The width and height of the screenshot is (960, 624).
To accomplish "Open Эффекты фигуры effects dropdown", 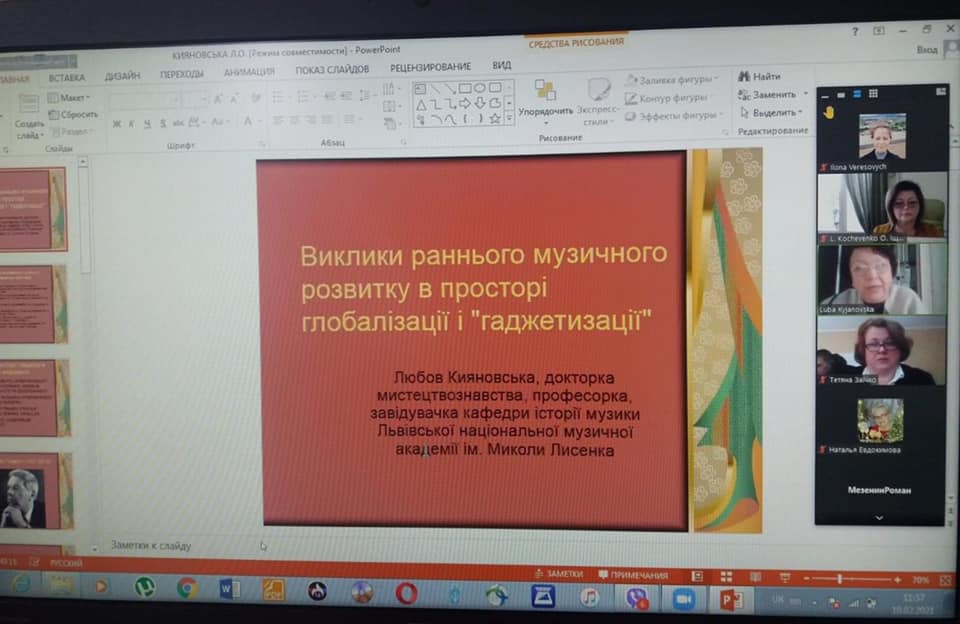I will coord(673,116).
